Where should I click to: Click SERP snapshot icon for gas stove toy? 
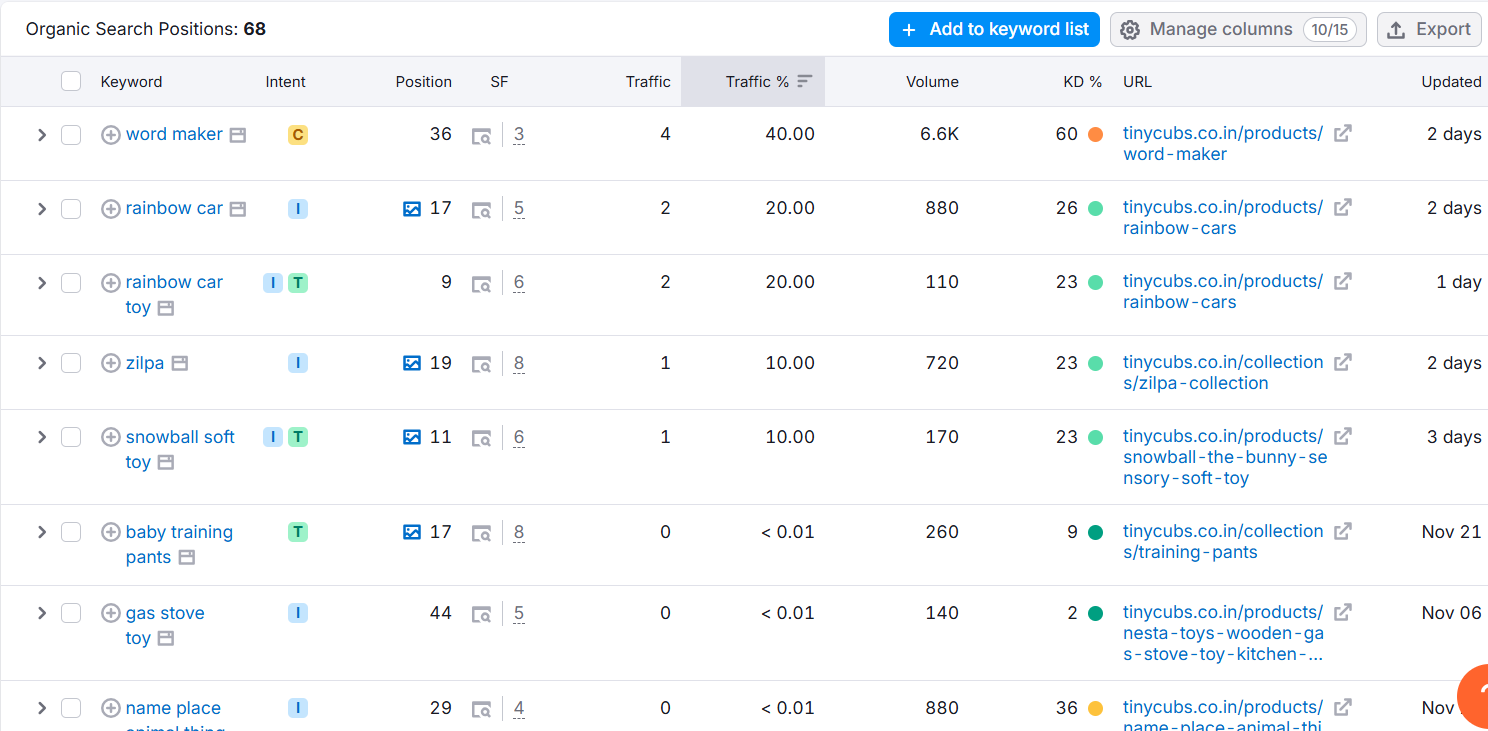481,614
